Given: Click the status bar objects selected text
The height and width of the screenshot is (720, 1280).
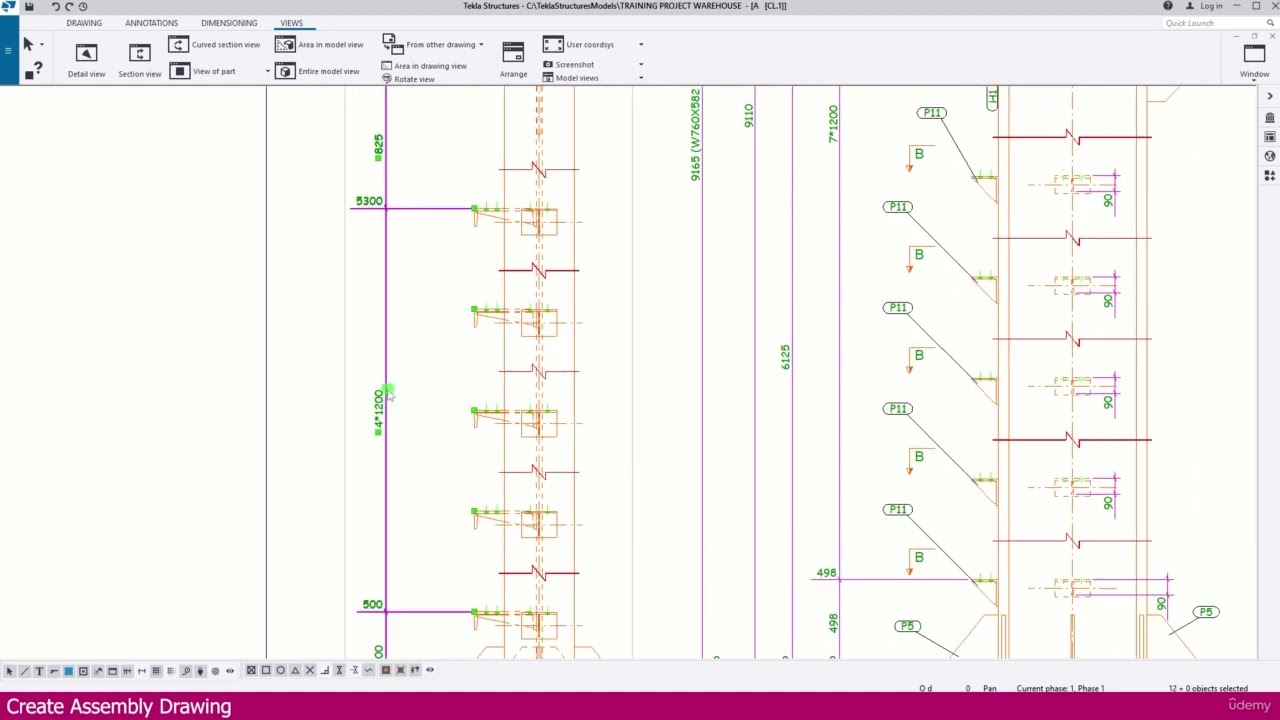Looking at the screenshot, I should coord(1208,688).
